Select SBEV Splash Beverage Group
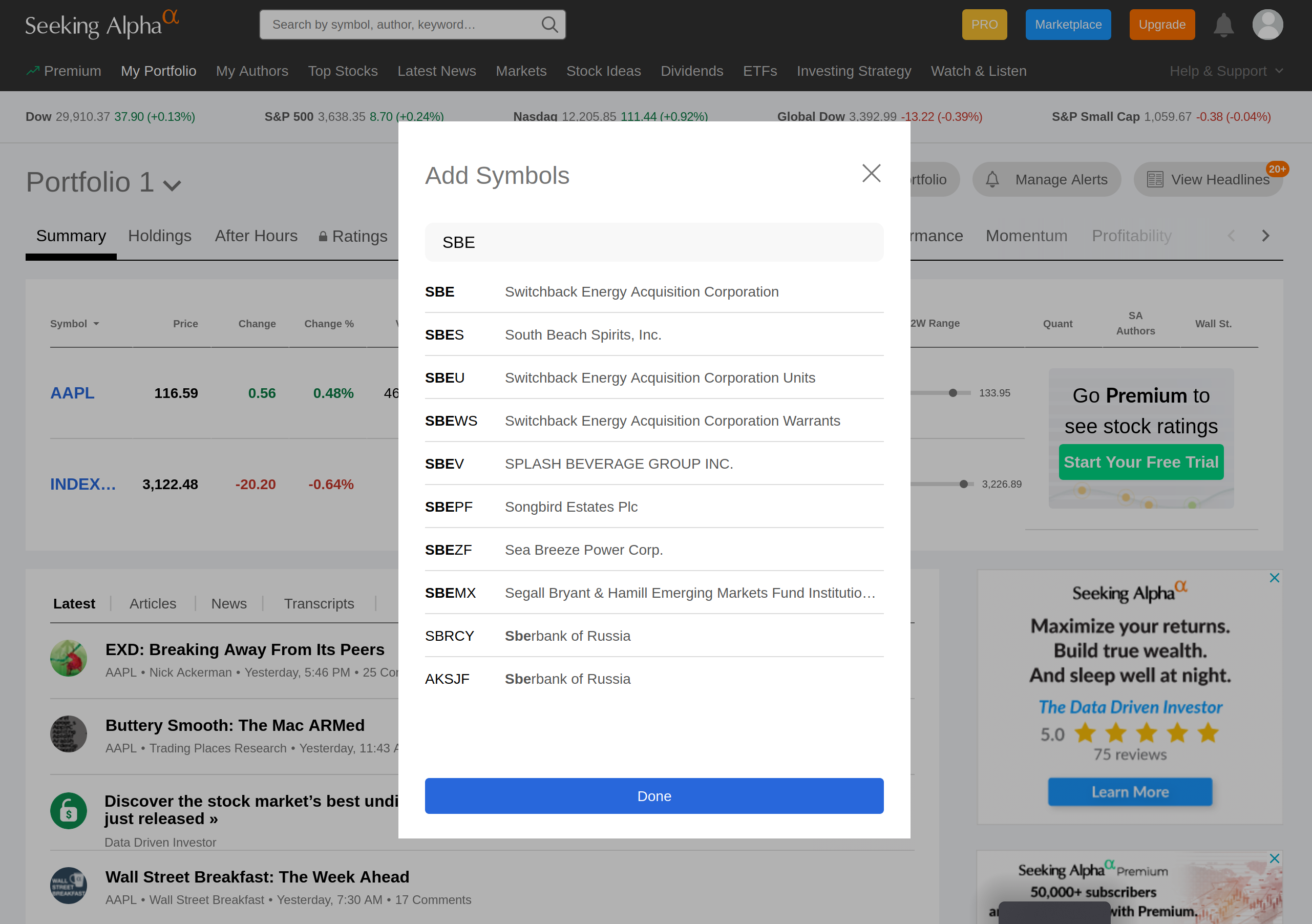1312x924 pixels. [x=654, y=464]
